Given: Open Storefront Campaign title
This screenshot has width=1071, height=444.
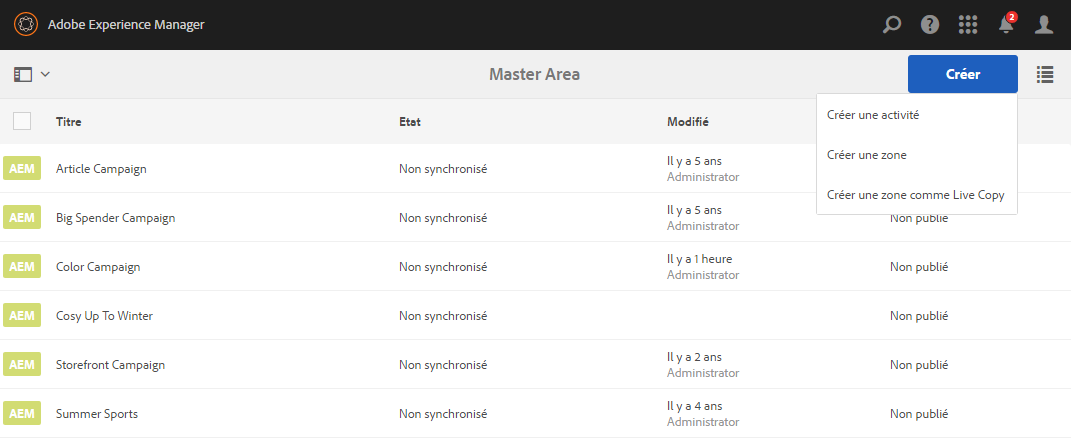Looking at the screenshot, I should [x=111, y=365].
